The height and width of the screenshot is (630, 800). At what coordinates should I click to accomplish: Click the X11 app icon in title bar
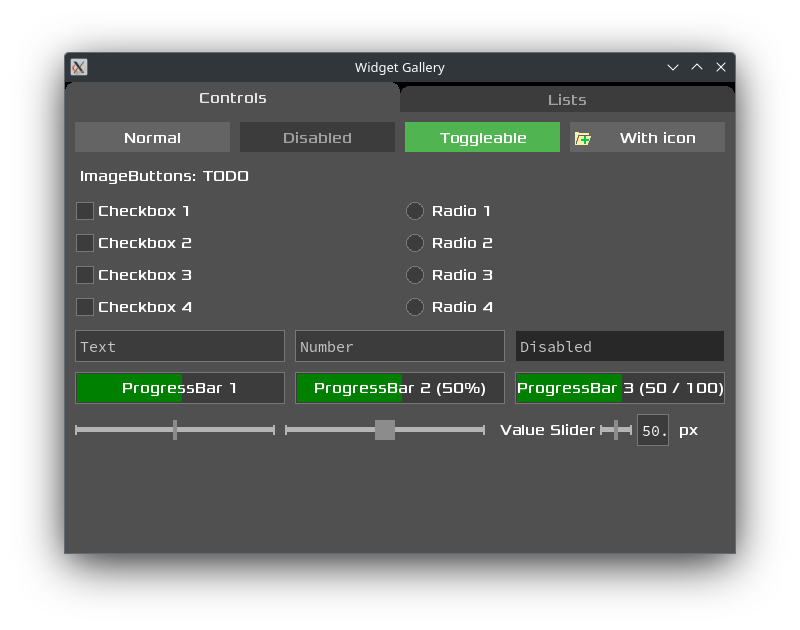(x=79, y=67)
